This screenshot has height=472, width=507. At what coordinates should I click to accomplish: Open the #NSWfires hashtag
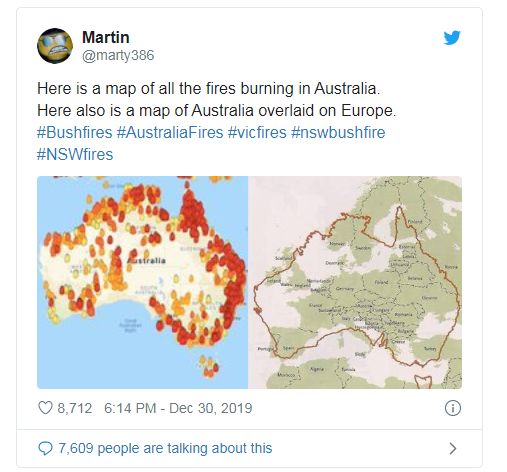[x=75, y=154]
